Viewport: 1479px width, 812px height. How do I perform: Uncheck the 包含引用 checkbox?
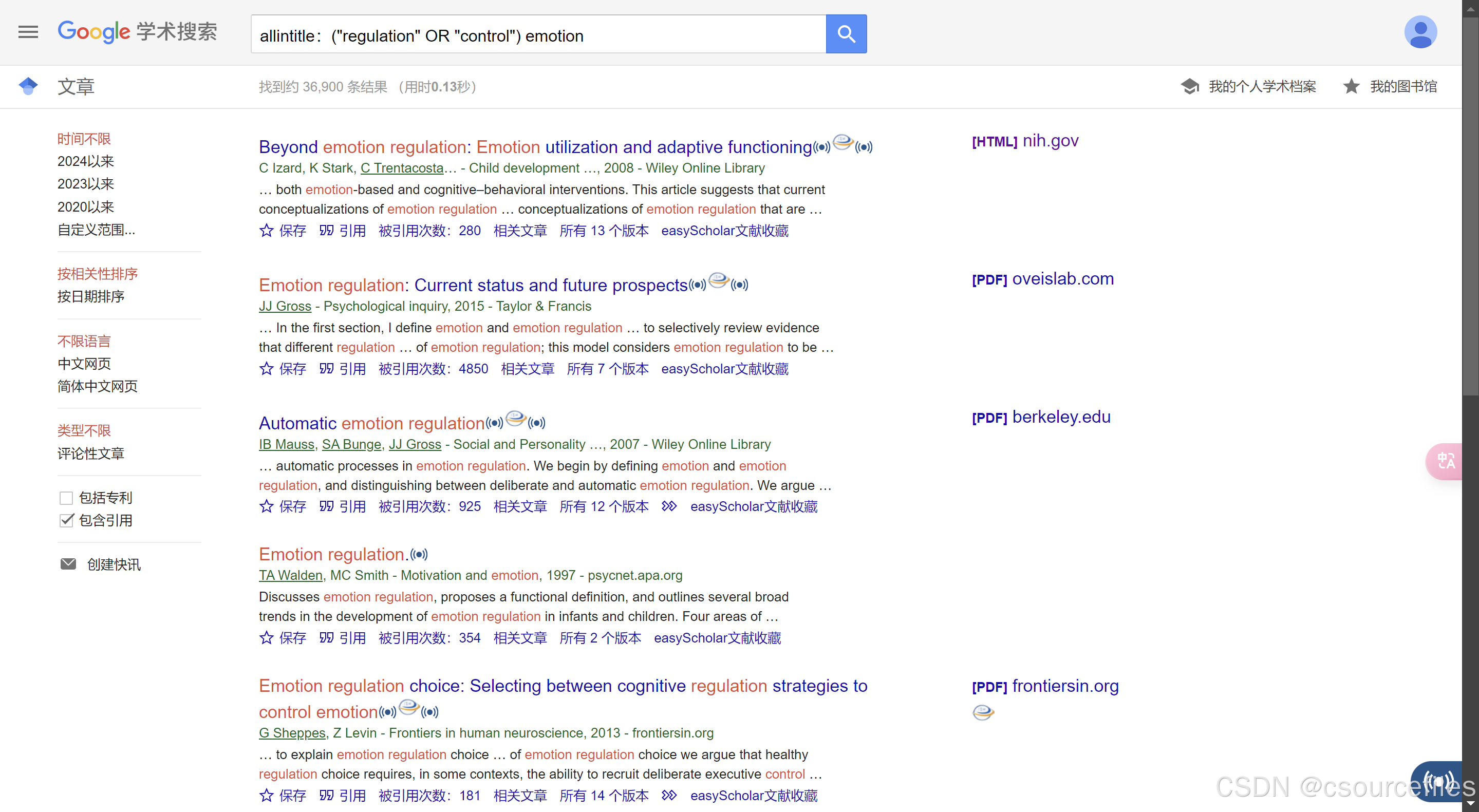(x=67, y=520)
